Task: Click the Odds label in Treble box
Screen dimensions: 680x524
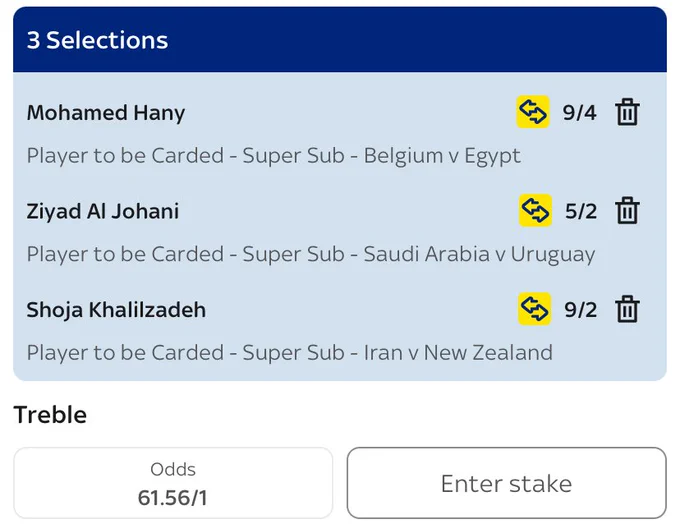Action: [173, 469]
